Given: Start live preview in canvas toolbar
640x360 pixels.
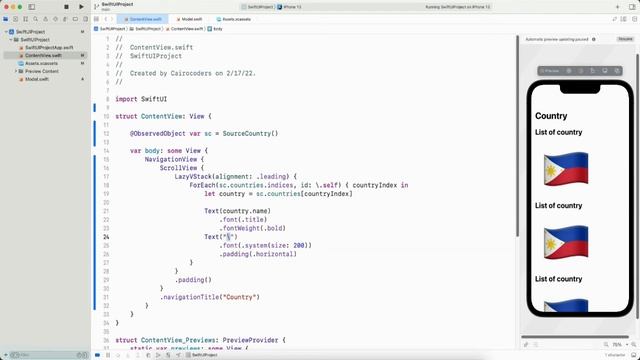Looking at the screenshot, I should 569,71.
